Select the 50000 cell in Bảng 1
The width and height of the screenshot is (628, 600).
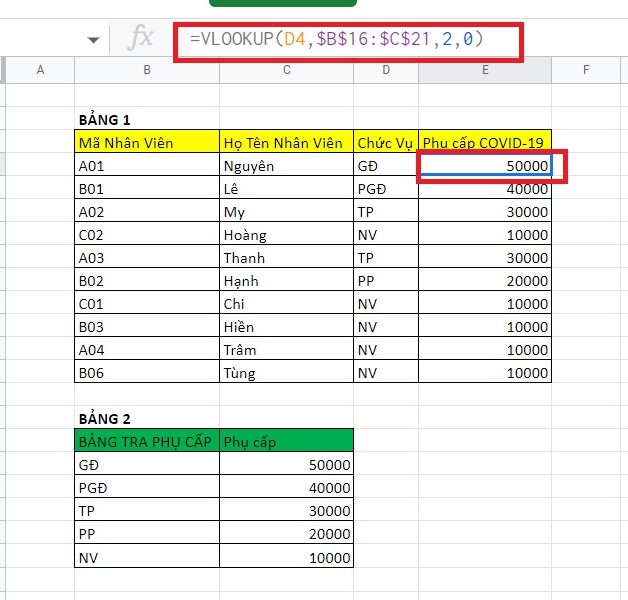[485, 165]
